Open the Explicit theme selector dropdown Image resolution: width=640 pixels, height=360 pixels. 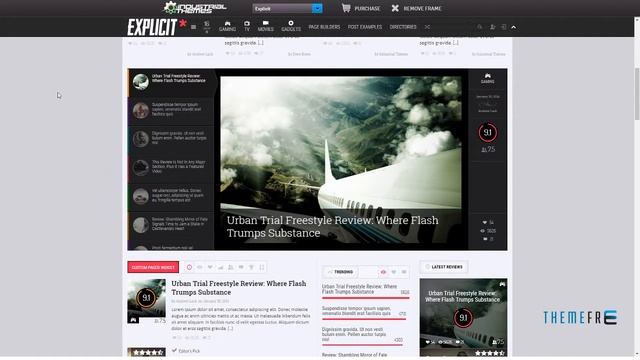pyautogui.click(x=287, y=8)
